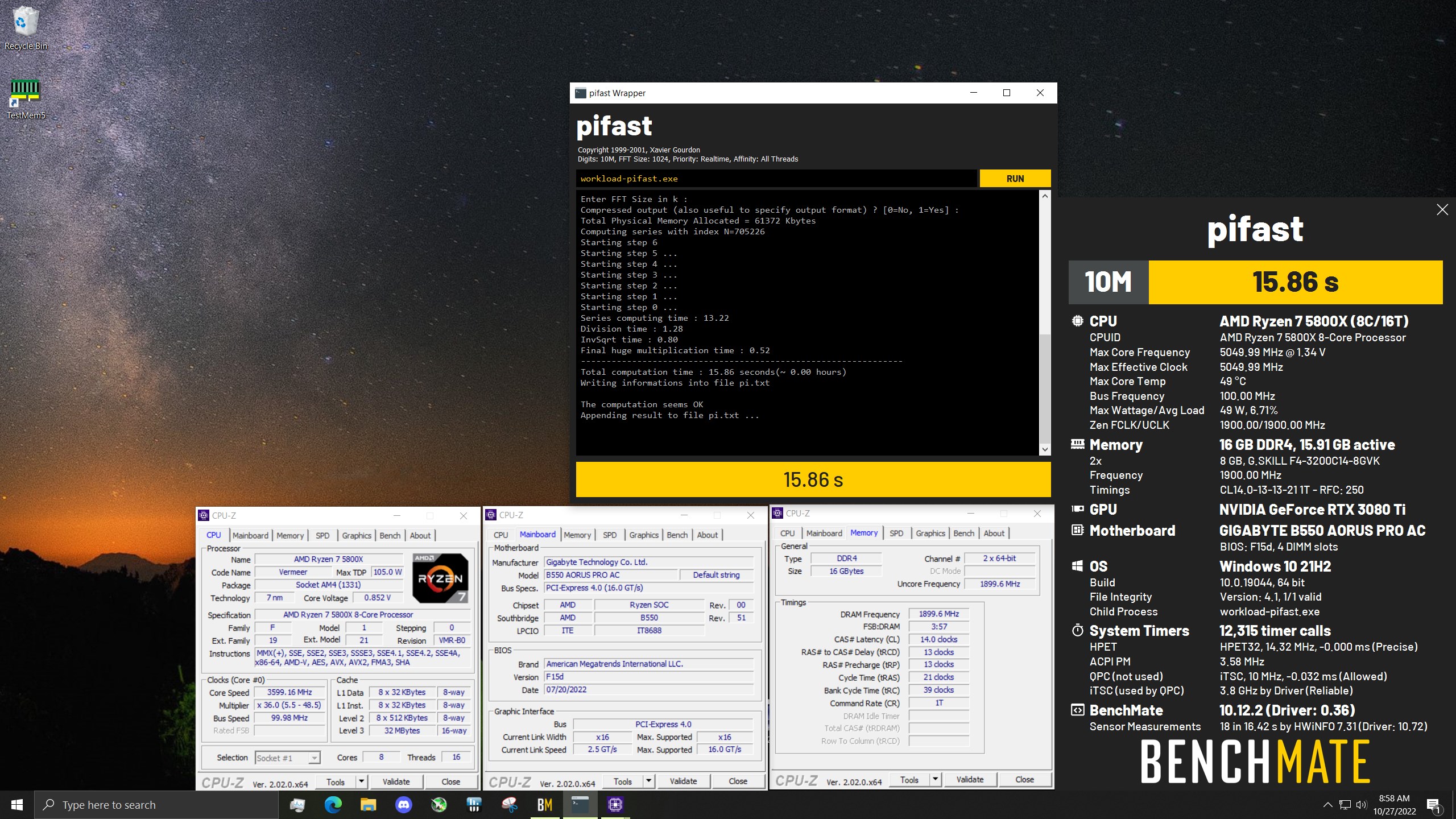
Task: Click the BIOS Version F15d field
Action: click(x=649, y=677)
